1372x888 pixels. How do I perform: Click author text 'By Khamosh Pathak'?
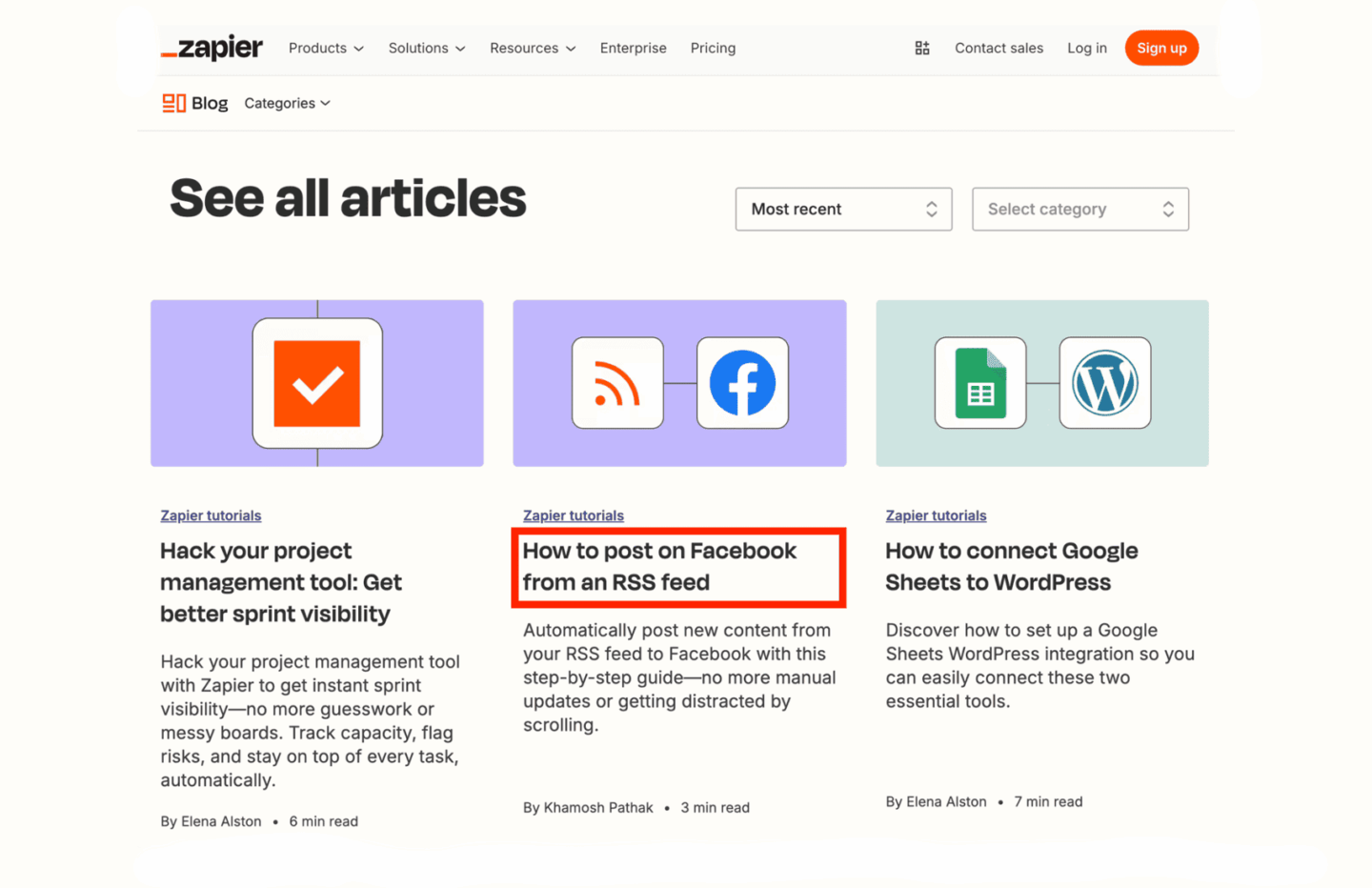tap(588, 807)
